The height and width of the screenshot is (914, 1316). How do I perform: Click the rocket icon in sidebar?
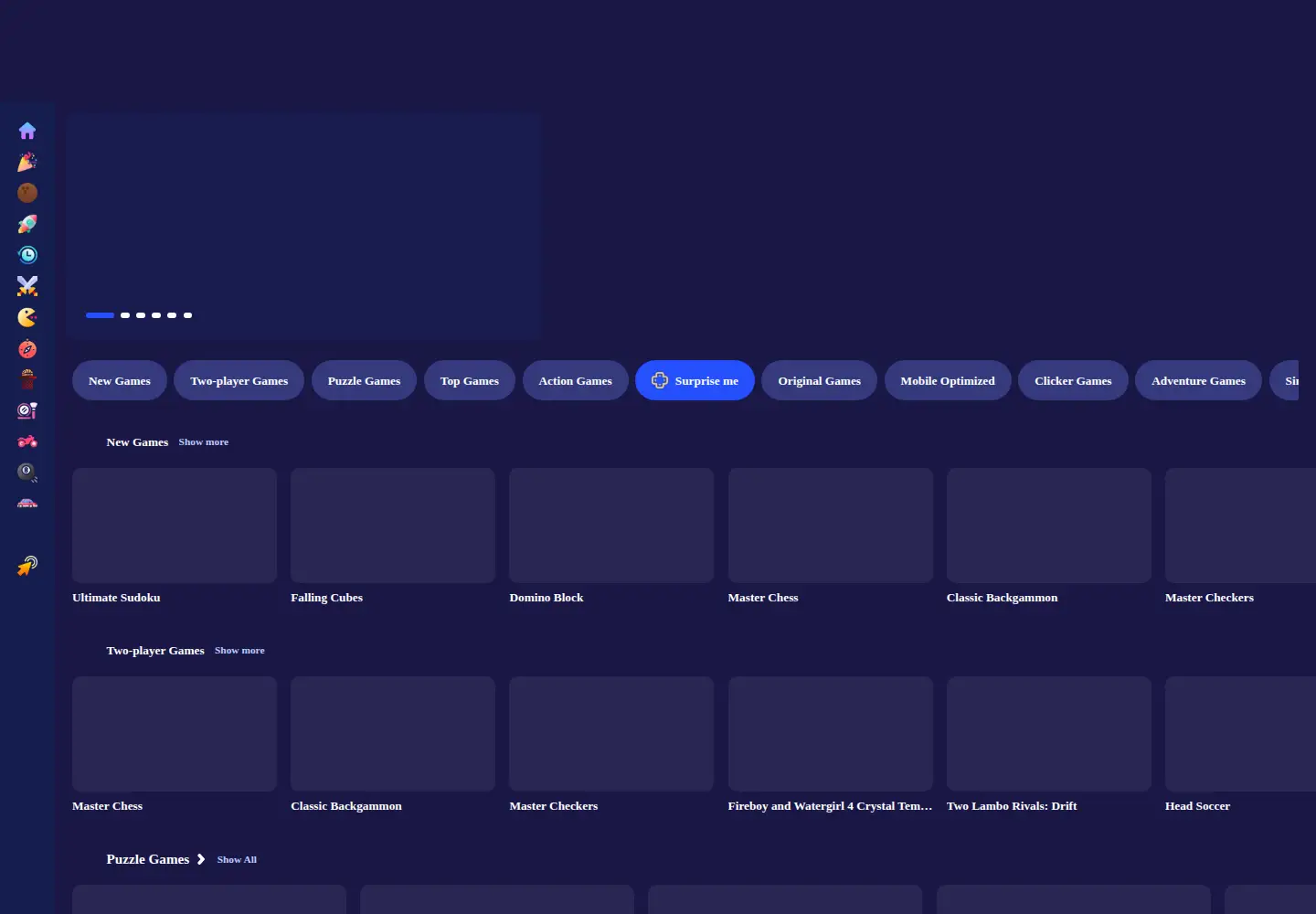point(27,224)
